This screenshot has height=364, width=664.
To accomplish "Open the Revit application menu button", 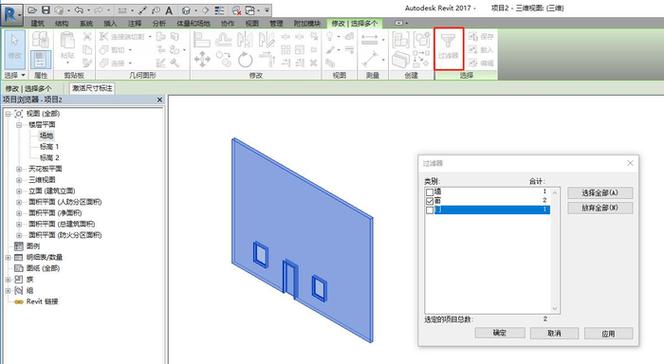I will [x=12, y=14].
